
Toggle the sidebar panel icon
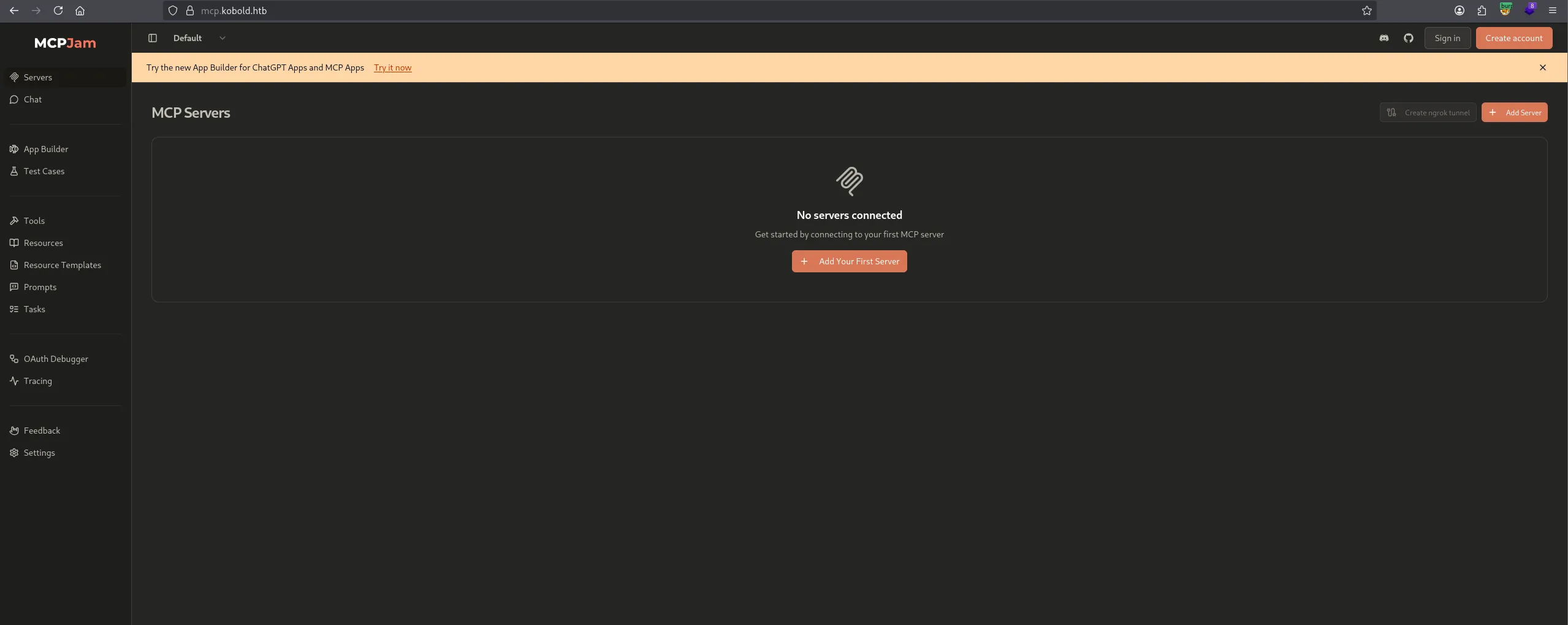(x=153, y=38)
